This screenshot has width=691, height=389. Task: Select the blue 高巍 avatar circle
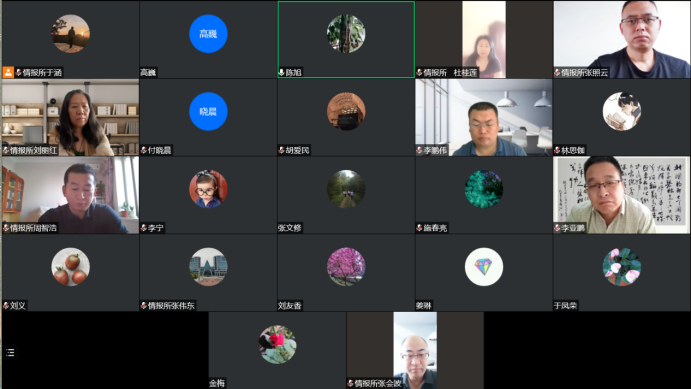click(x=208, y=34)
